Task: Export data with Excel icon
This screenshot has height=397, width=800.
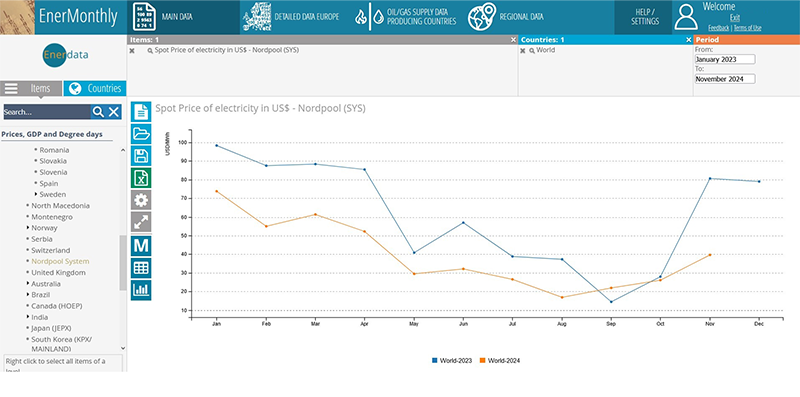Action: 141,178
